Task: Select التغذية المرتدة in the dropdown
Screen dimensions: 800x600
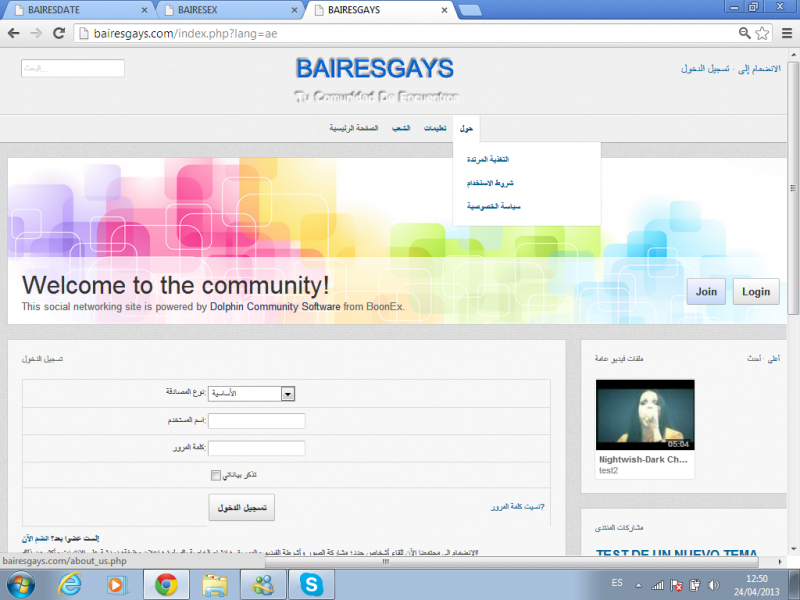Action: click(488, 159)
